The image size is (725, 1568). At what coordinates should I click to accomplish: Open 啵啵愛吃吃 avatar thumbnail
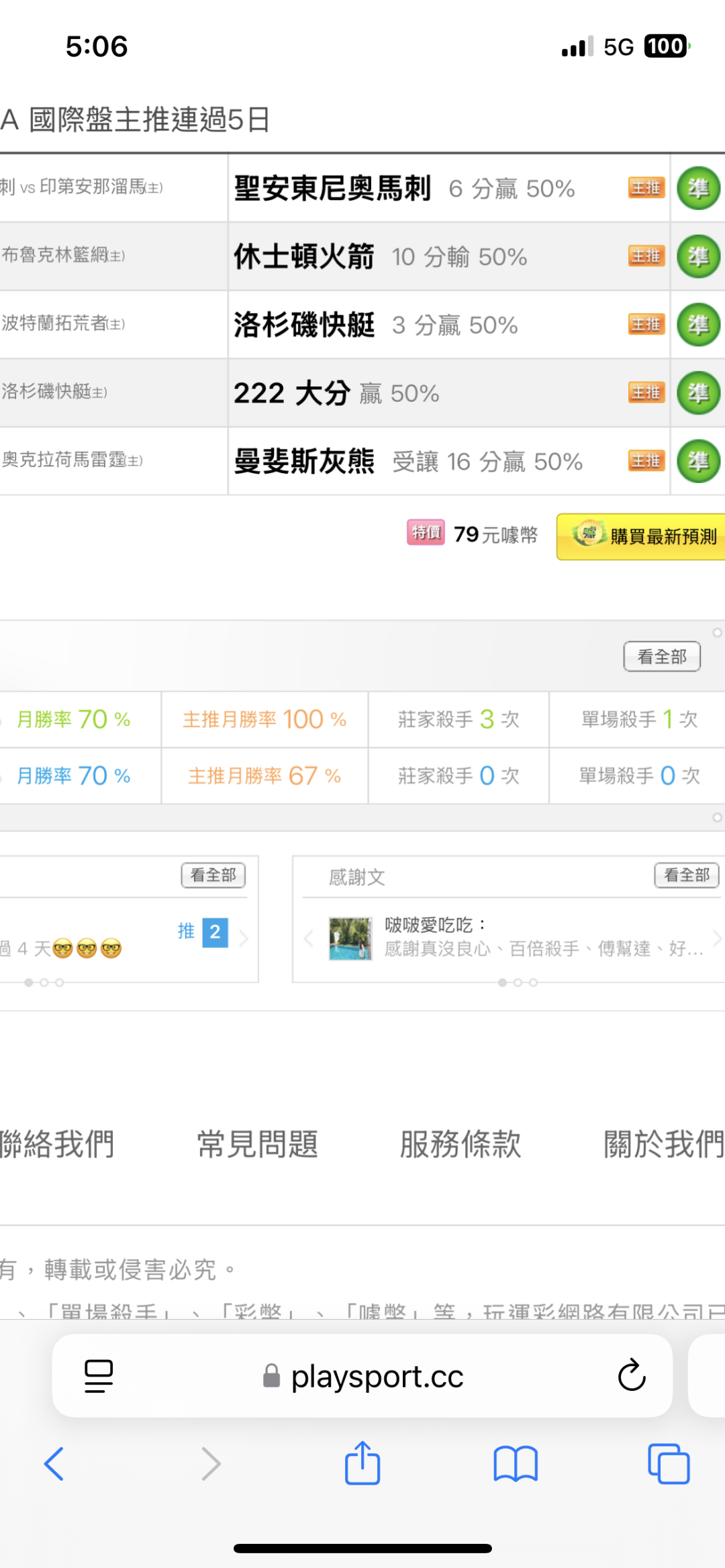click(350, 939)
